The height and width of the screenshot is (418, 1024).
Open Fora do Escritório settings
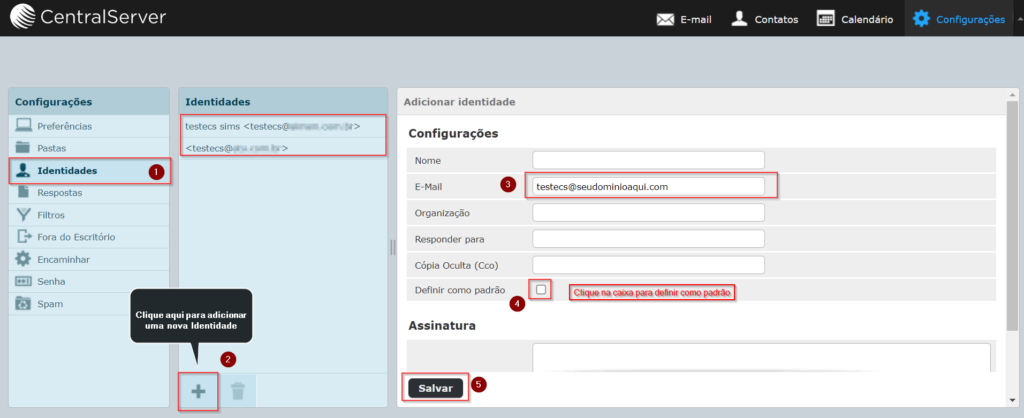coord(76,237)
